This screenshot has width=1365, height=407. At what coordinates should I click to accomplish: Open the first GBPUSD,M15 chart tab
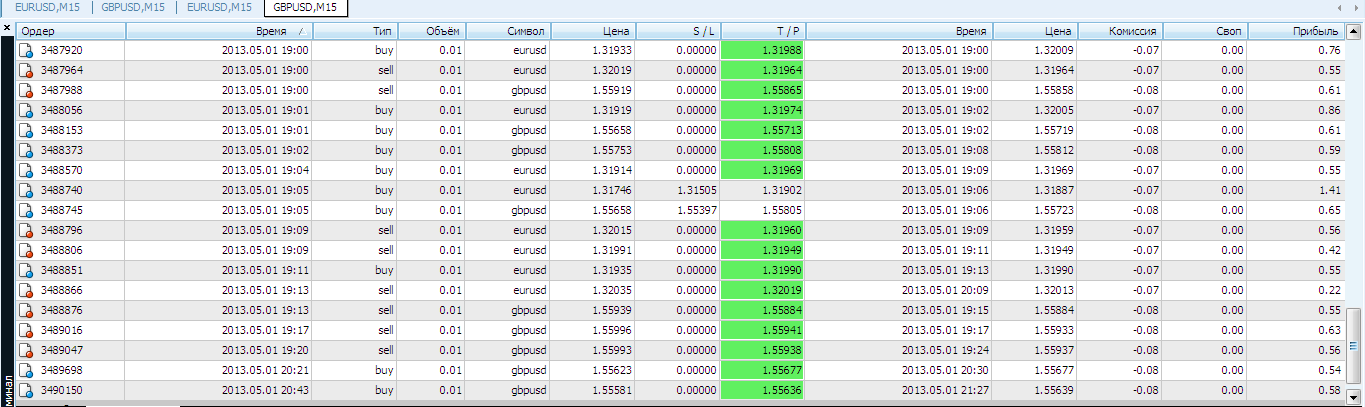click(133, 8)
